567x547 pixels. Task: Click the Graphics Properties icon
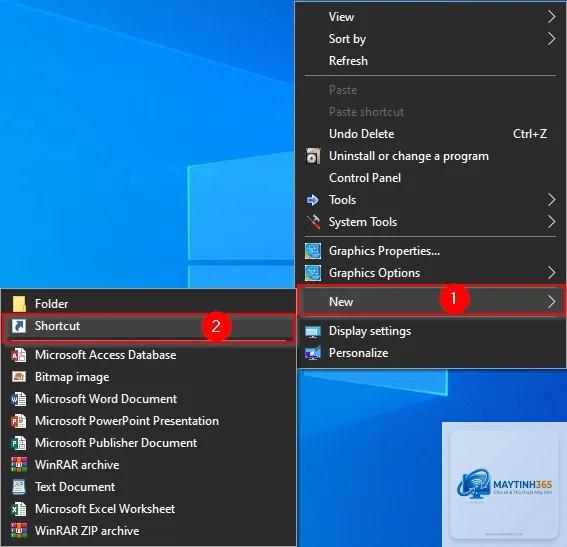(x=313, y=251)
